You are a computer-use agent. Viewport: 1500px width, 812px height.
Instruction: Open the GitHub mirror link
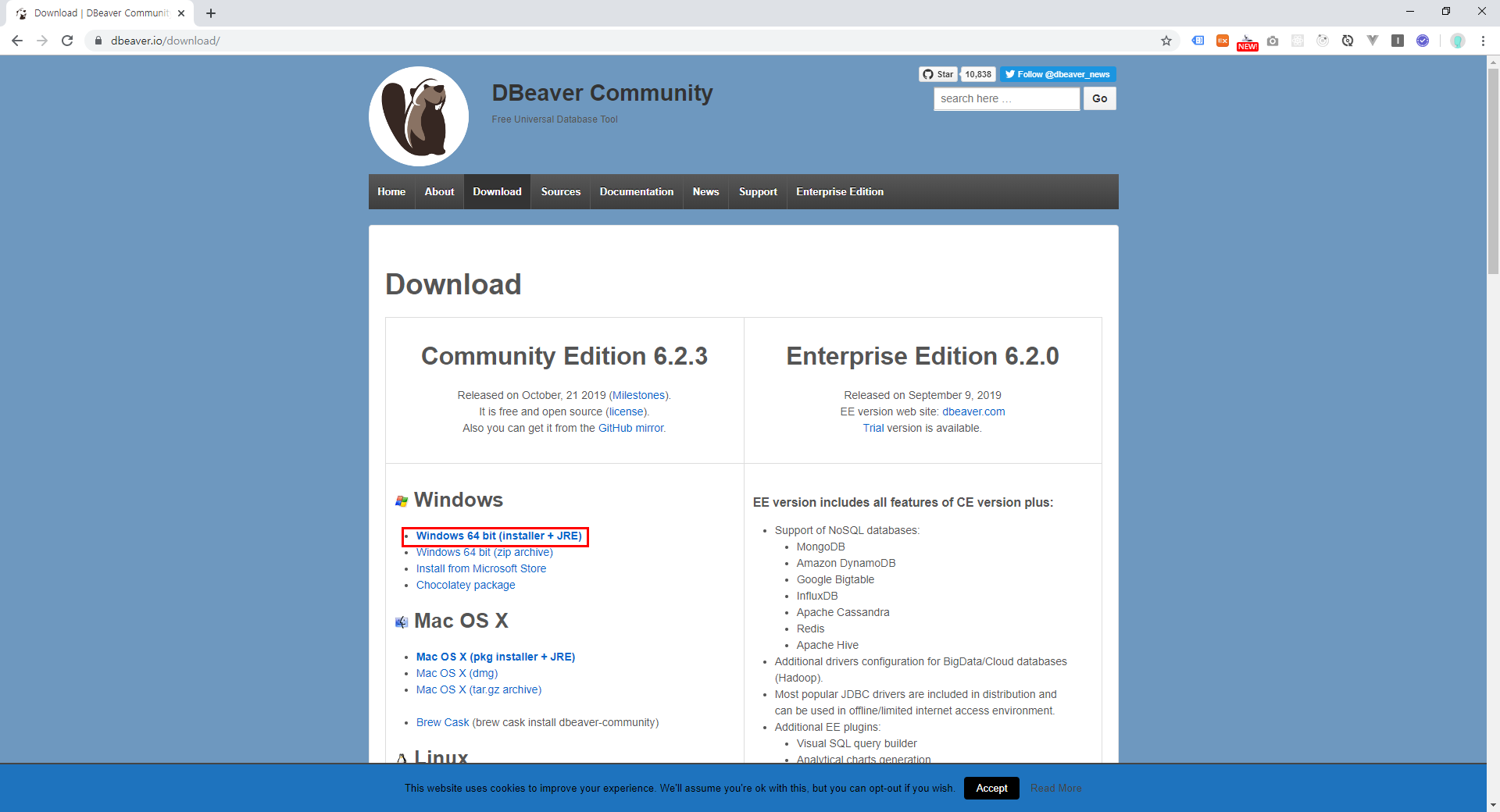click(631, 428)
